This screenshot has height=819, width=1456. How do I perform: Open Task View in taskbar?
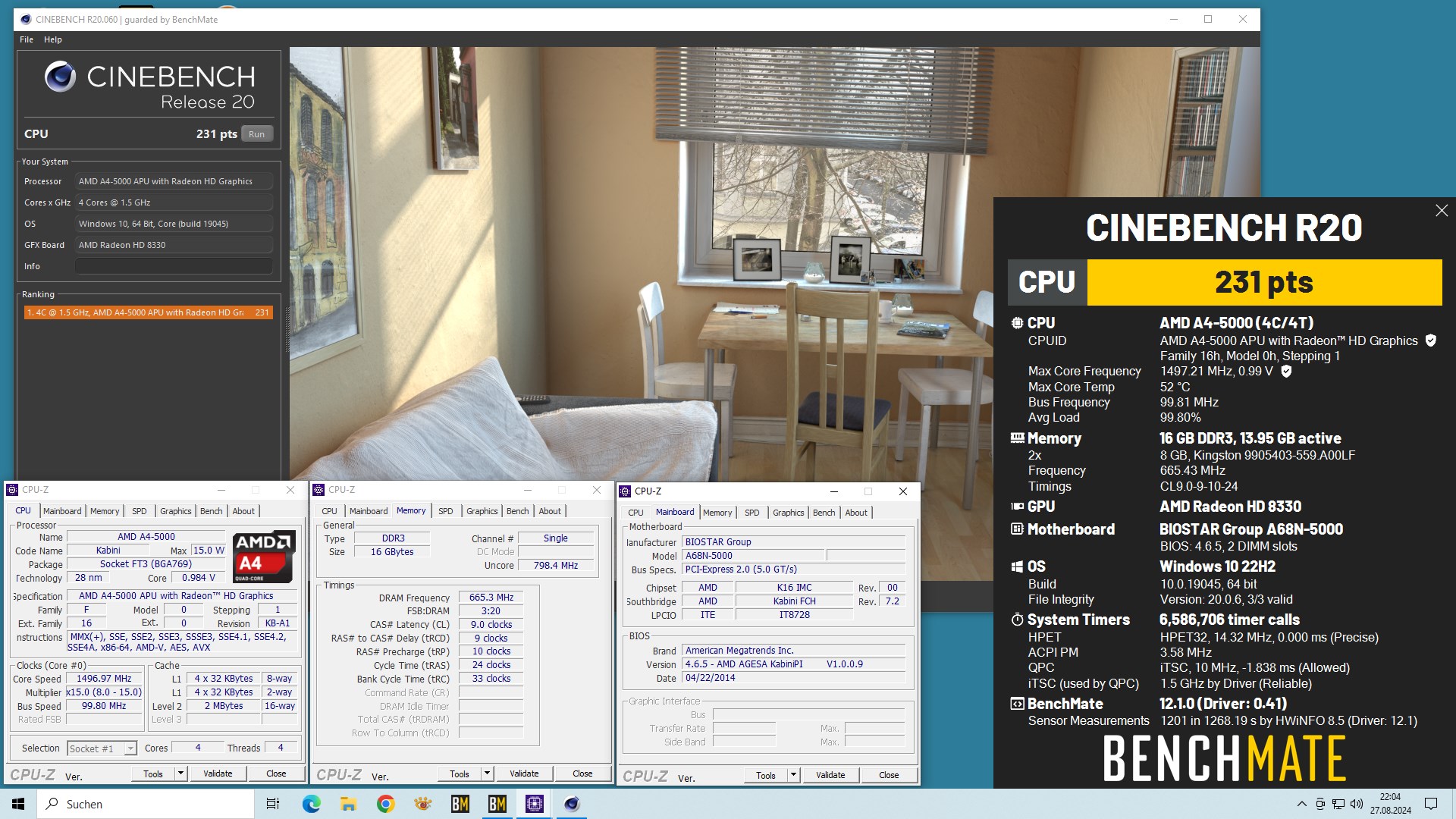click(273, 804)
